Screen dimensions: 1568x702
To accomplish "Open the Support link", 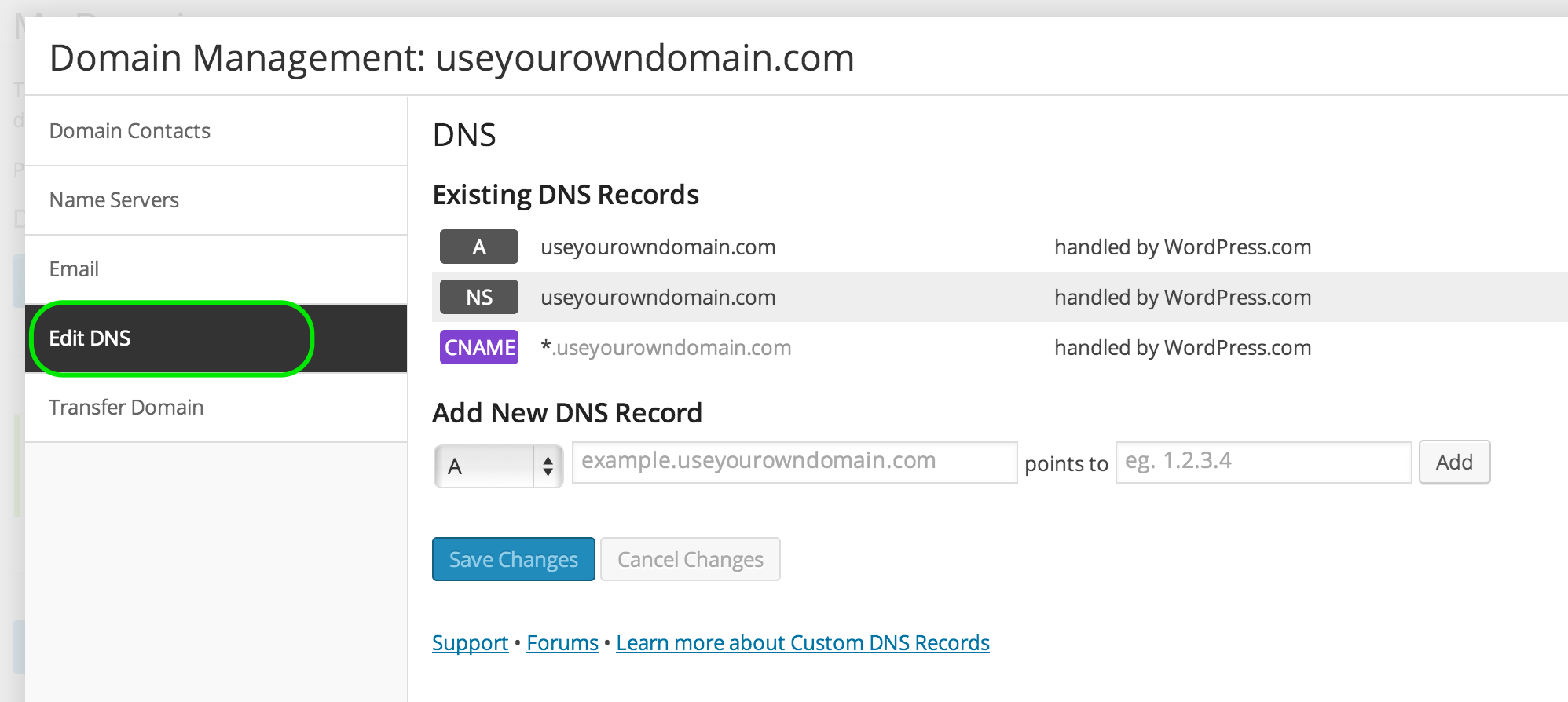I will [x=470, y=642].
